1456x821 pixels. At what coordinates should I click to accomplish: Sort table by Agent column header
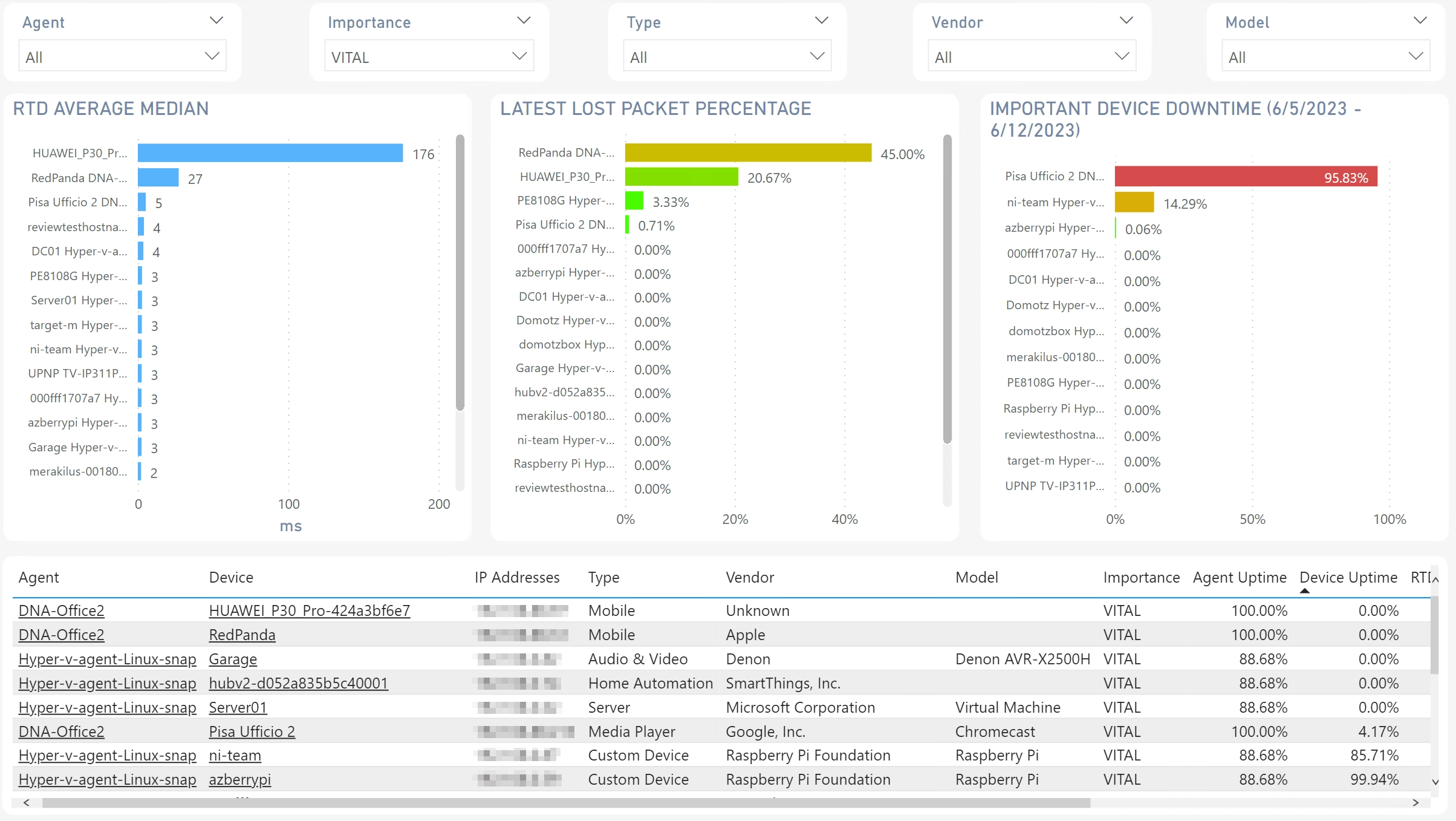(39, 577)
